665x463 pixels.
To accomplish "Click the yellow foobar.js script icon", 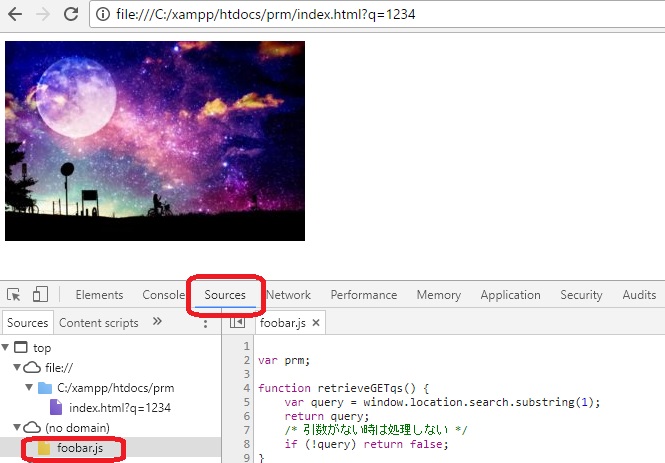I will [x=44, y=448].
